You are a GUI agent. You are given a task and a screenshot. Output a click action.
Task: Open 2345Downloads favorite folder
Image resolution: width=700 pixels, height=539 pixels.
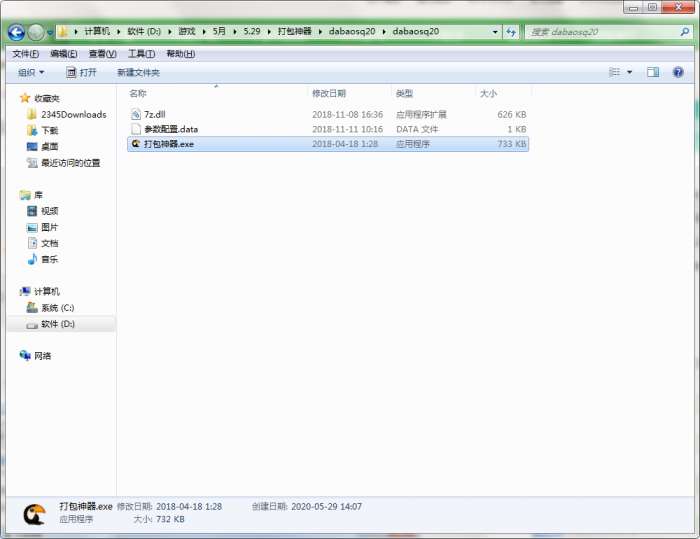tap(74, 114)
